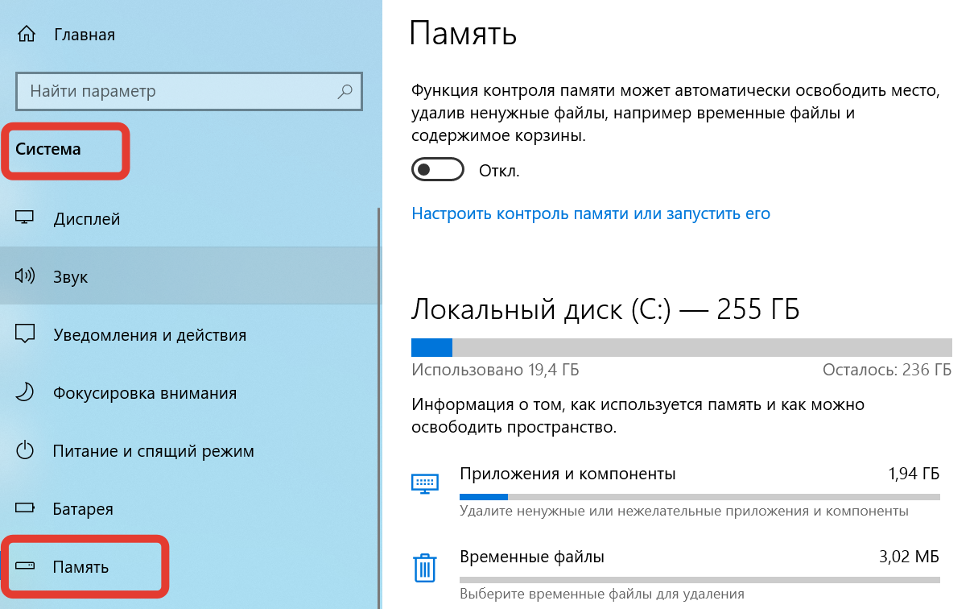
Task: Open link Настроить контроль памяти или запустить его
Action: (591, 214)
